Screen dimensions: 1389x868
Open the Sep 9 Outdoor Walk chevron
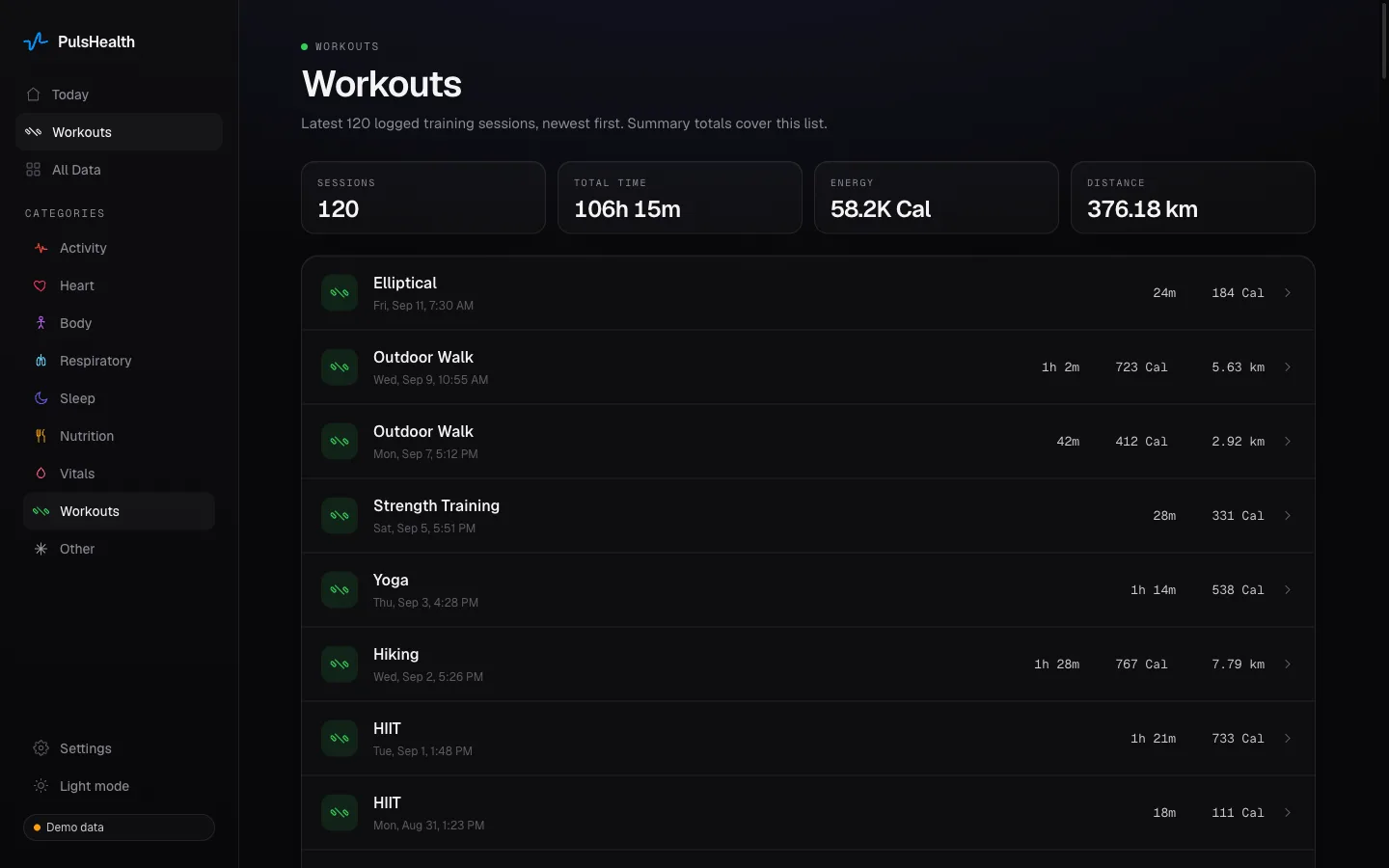click(x=1288, y=367)
